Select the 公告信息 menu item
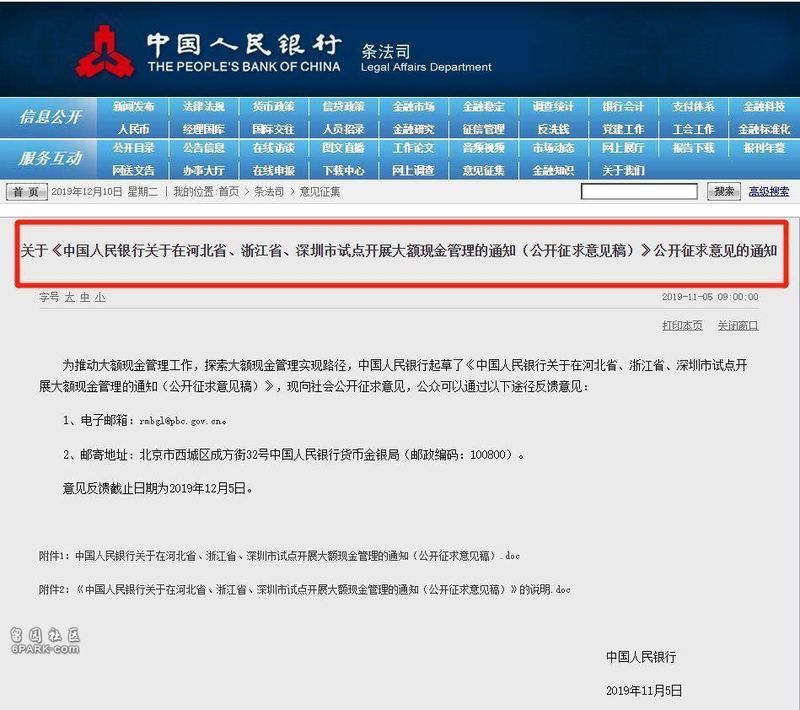 [x=204, y=148]
